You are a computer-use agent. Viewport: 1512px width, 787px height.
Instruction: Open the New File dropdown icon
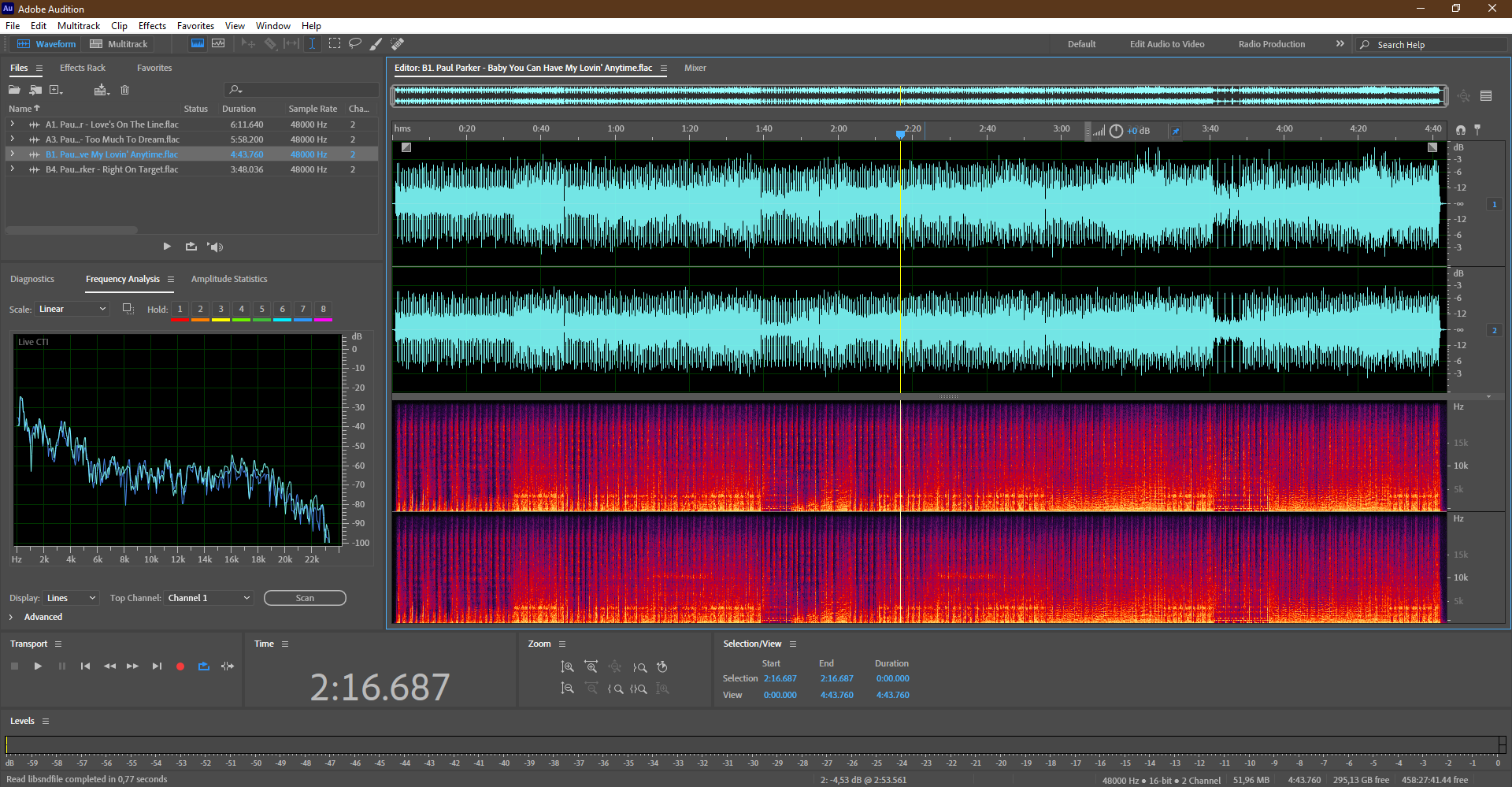coord(56,90)
